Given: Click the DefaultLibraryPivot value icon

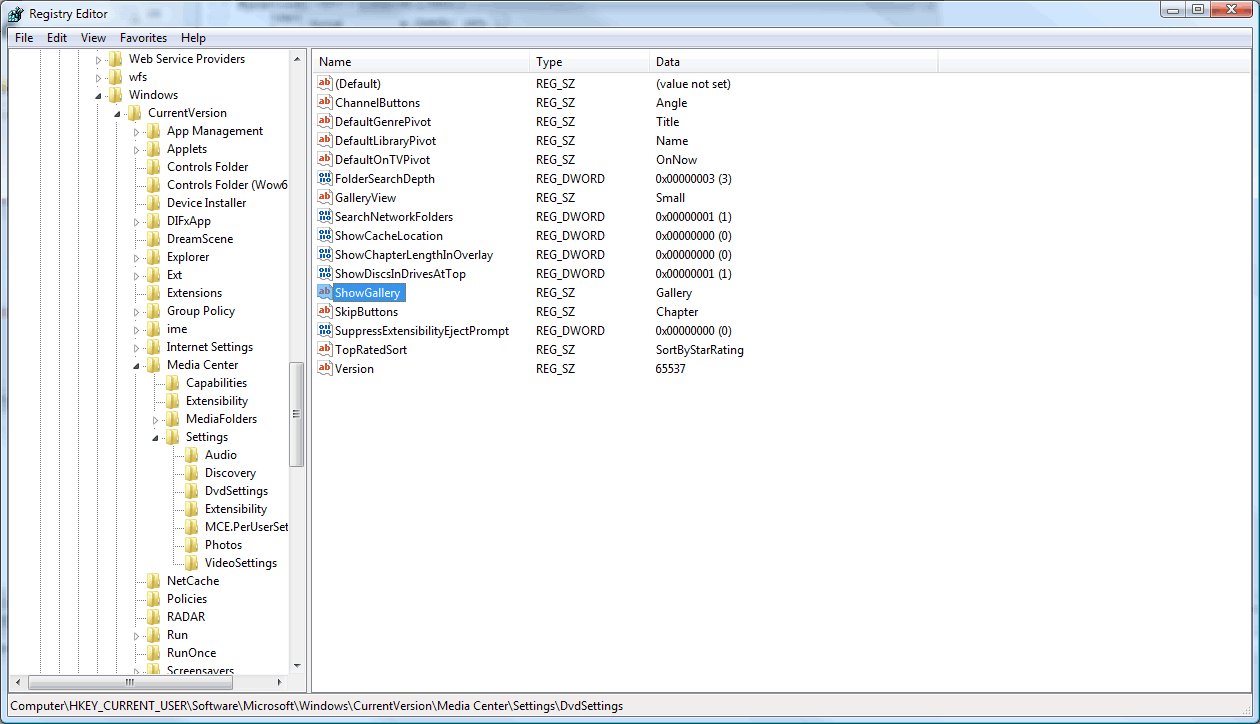Looking at the screenshot, I should [324, 141].
